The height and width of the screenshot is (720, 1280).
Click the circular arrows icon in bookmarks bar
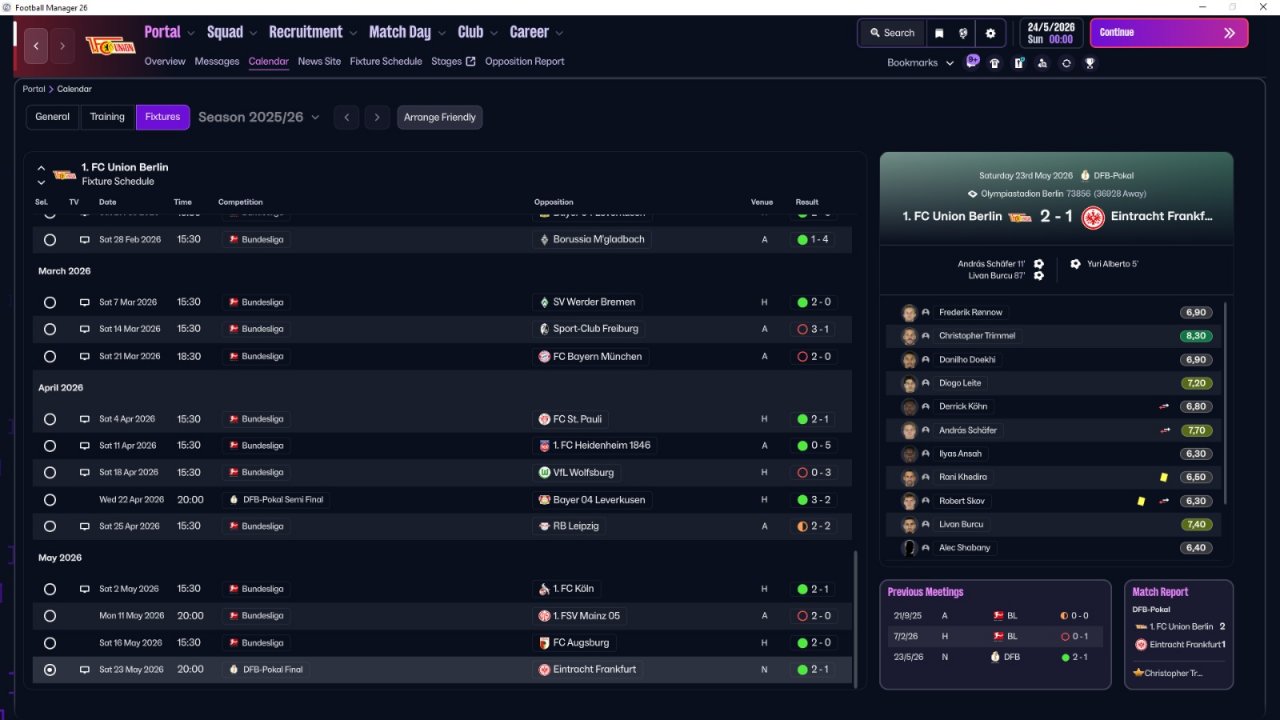pyautogui.click(x=1066, y=63)
